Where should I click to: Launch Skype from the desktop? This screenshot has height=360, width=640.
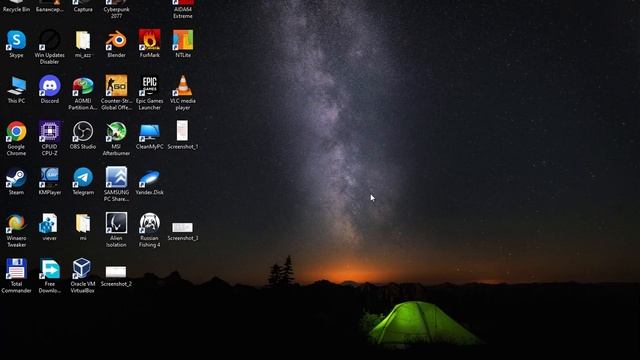click(x=16, y=43)
